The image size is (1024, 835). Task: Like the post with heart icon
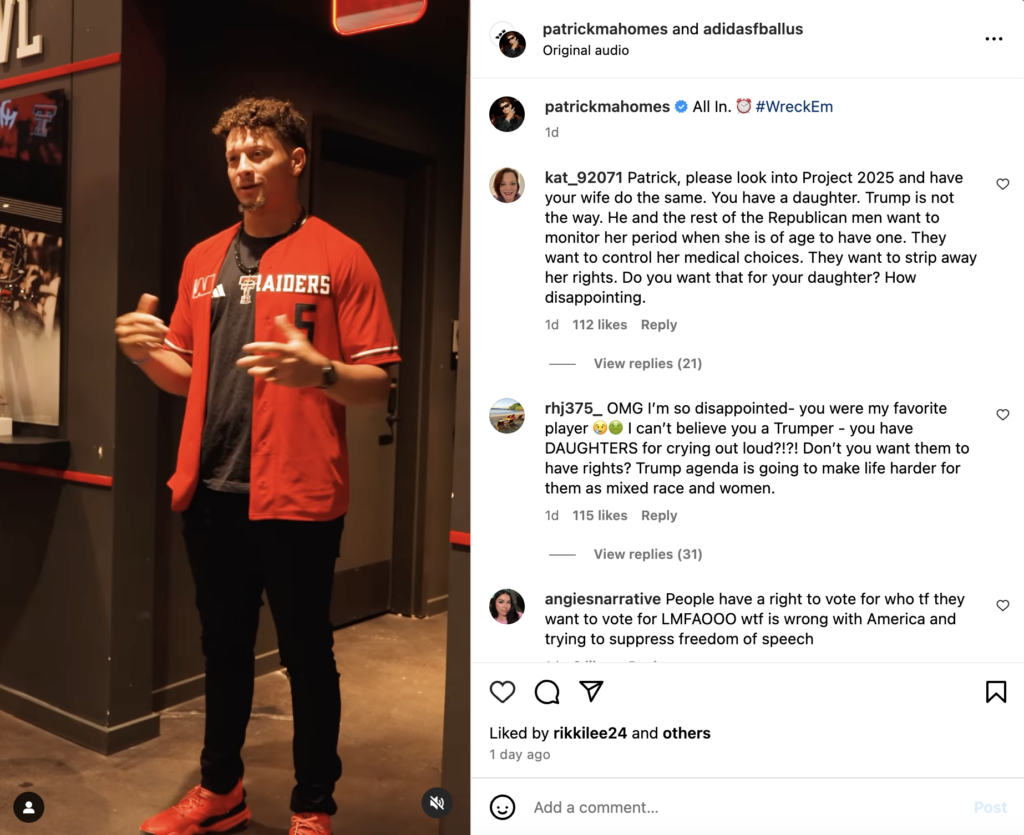502,691
